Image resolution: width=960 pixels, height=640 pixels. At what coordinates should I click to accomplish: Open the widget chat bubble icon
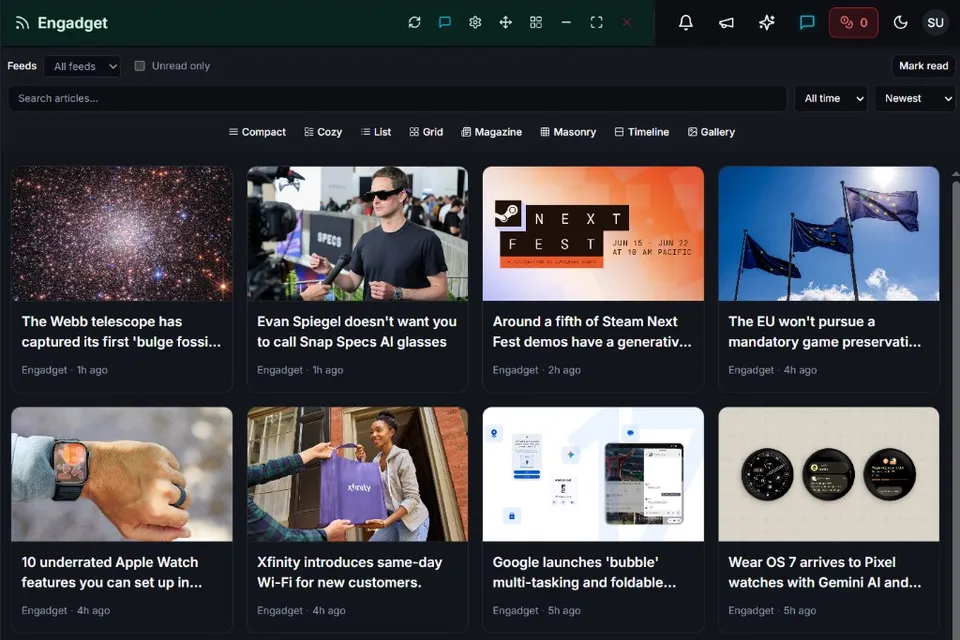pyautogui.click(x=445, y=23)
